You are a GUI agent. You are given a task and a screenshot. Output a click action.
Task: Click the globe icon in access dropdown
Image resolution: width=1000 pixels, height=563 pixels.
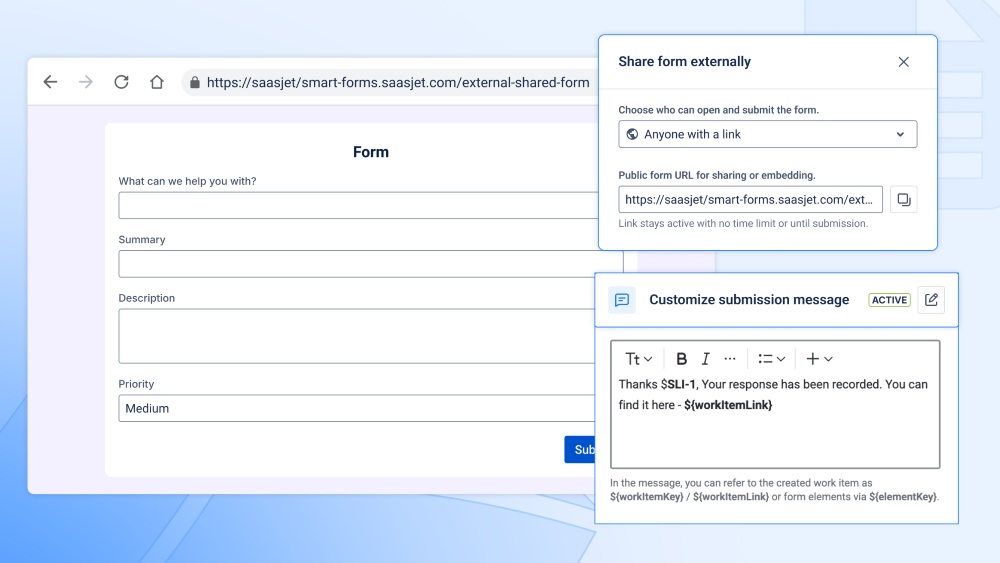(632, 134)
